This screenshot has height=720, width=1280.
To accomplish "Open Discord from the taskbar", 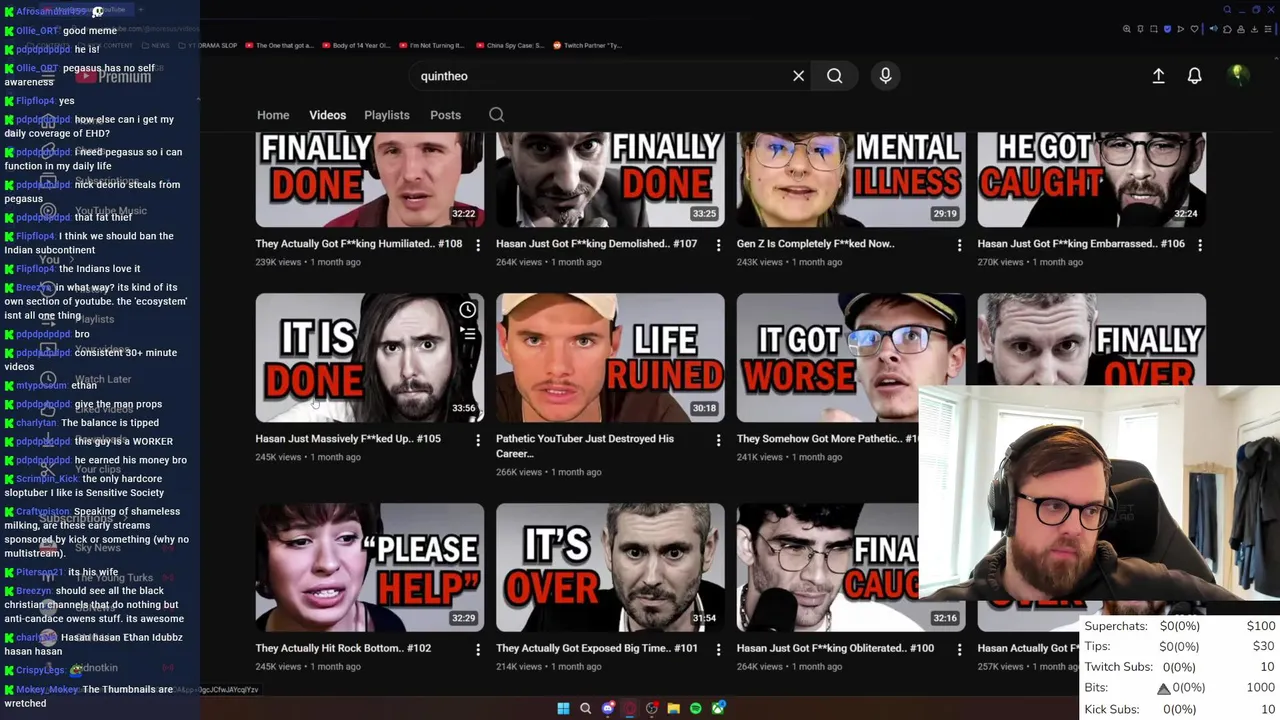I will pyautogui.click(x=607, y=708).
